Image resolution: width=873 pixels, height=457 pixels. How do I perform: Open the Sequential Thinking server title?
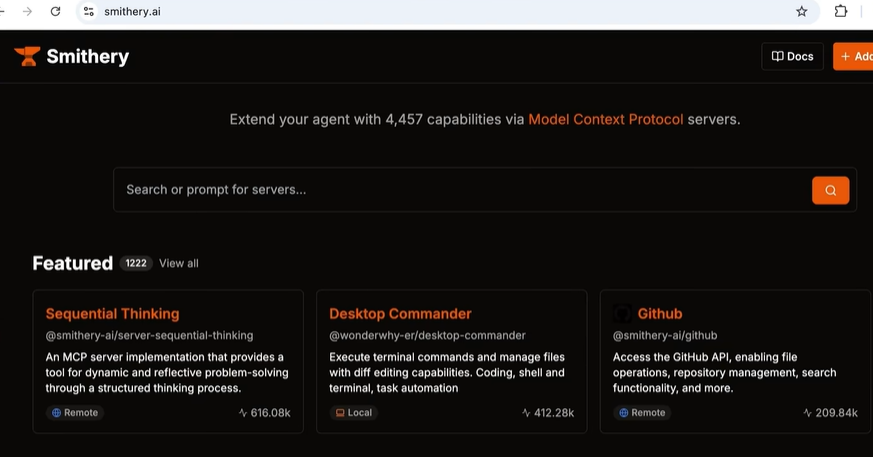[112, 314]
